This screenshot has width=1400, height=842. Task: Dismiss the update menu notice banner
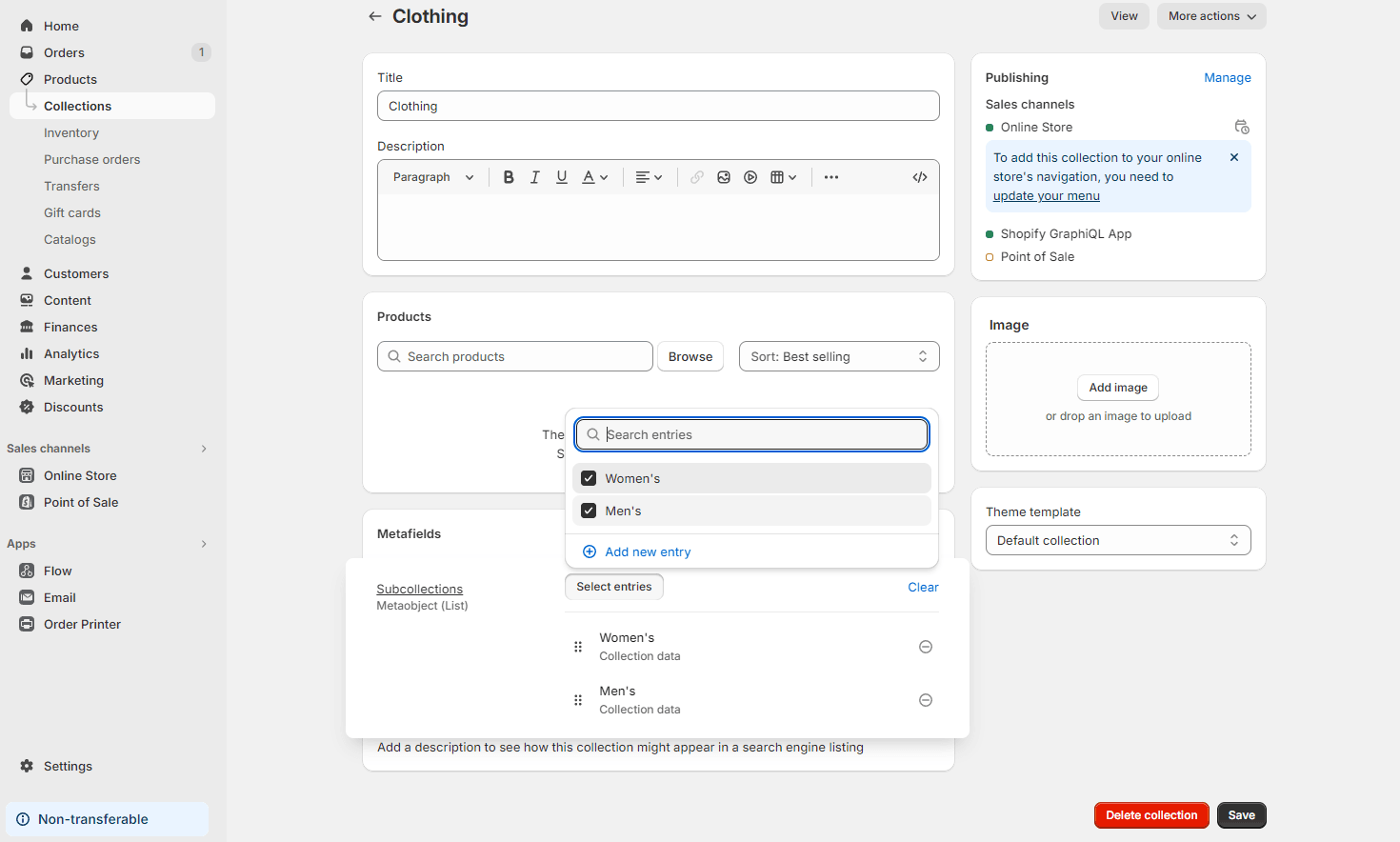1234,158
